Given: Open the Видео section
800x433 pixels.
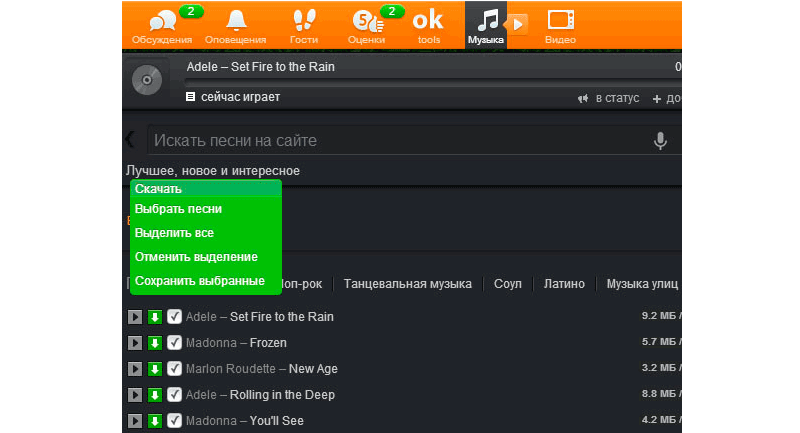Looking at the screenshot, I should tap(560, 27).
